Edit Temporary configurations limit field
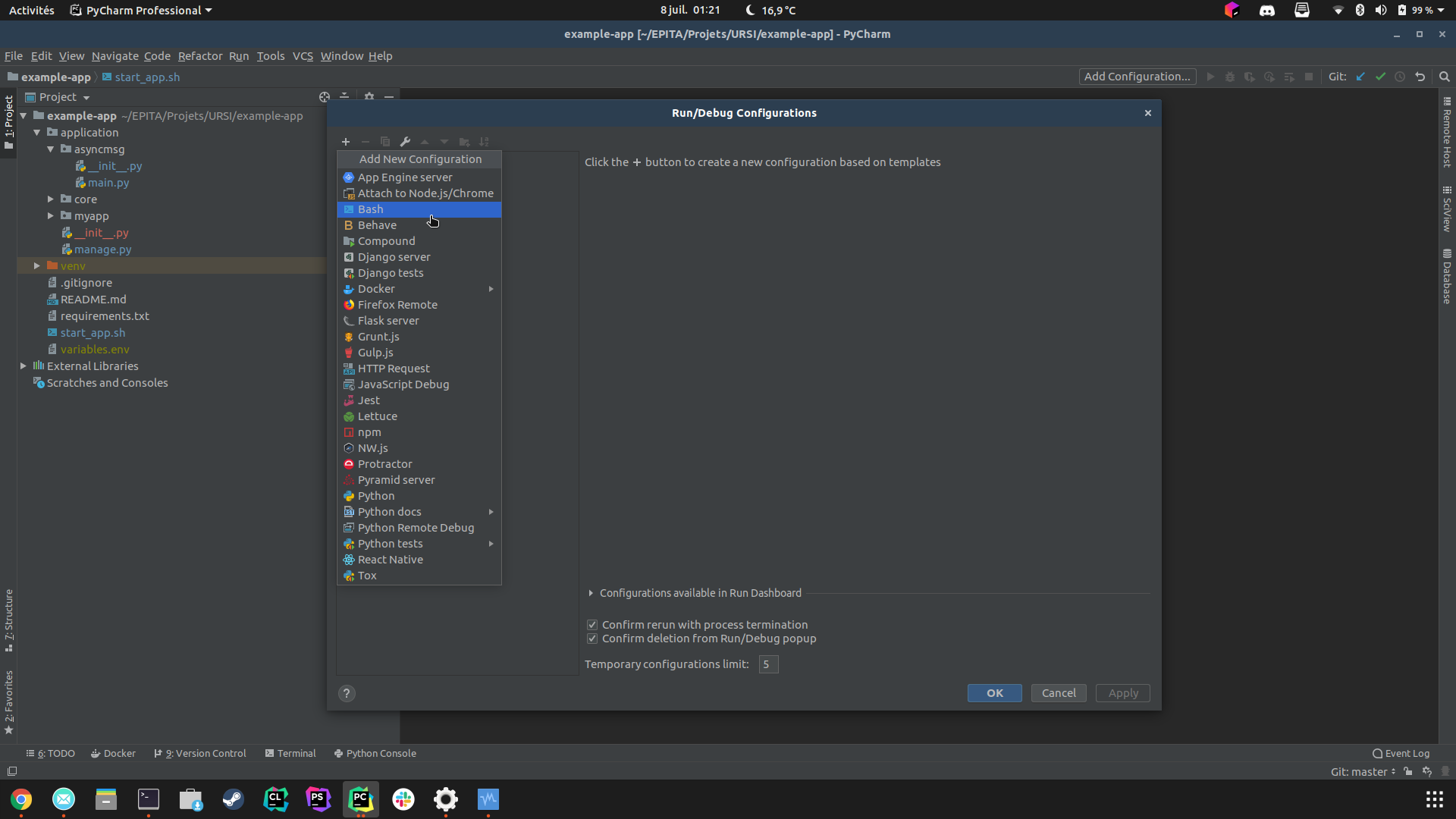Image resolution: width=1456 pixels, height=819 pixels. pos(768,664)
